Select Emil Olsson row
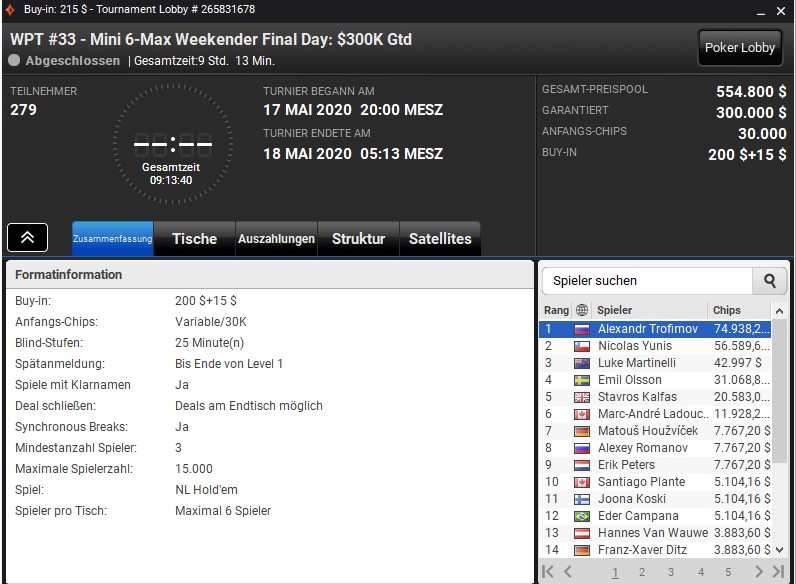 pyautogui.click(x=655, y=380)
